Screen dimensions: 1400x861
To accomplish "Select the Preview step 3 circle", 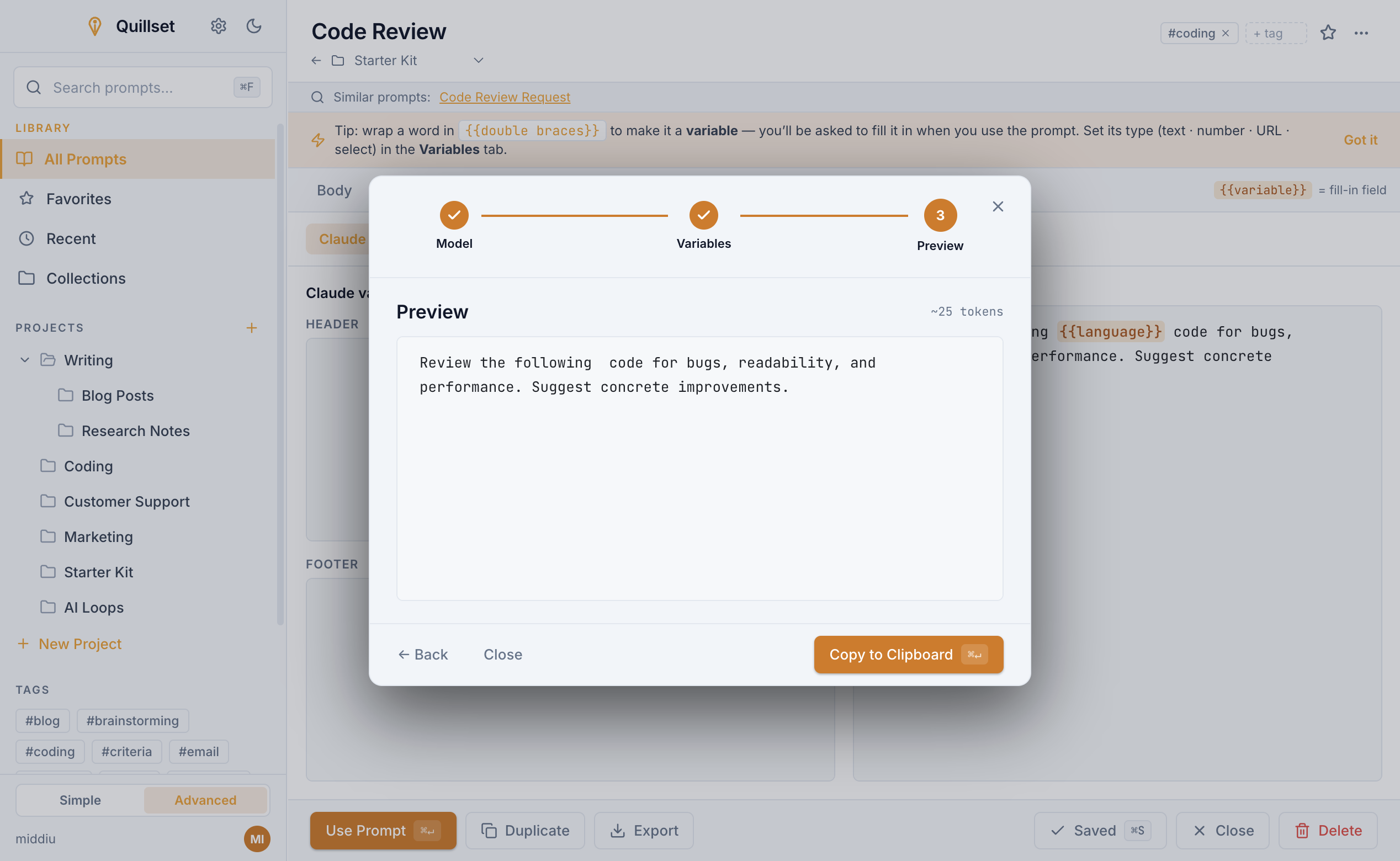I will (x=940, y=215).
